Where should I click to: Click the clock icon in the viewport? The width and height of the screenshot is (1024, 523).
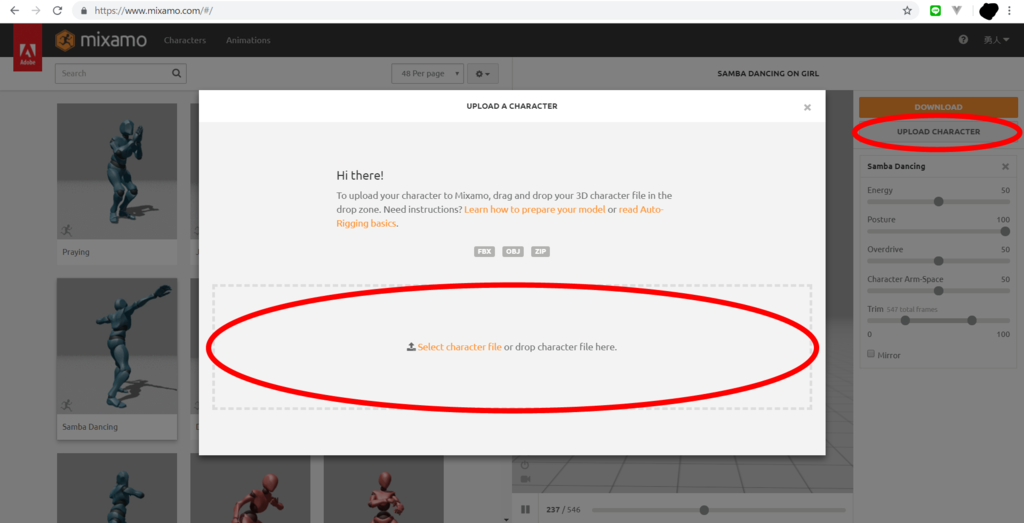524,465
